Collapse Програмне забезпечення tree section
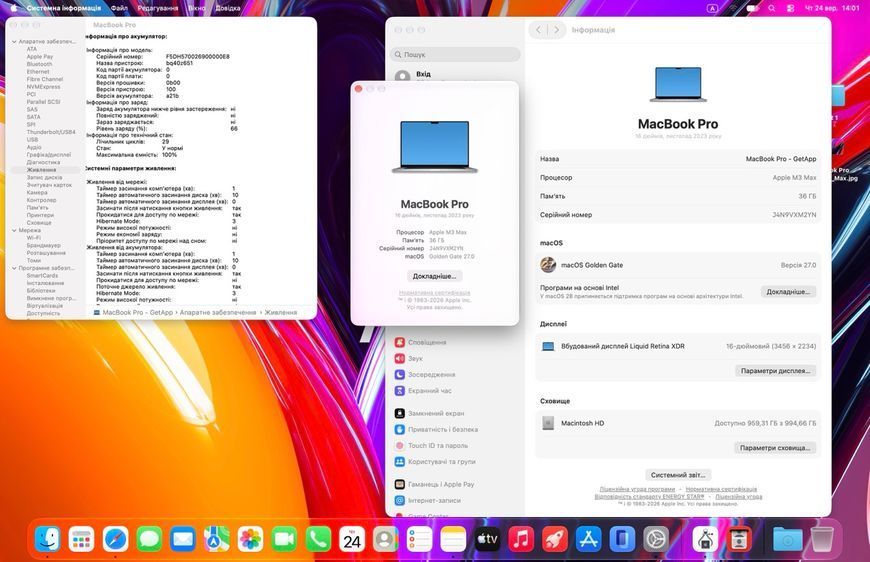The width and height of the screenshot is (870, 562). coord(14,268)
